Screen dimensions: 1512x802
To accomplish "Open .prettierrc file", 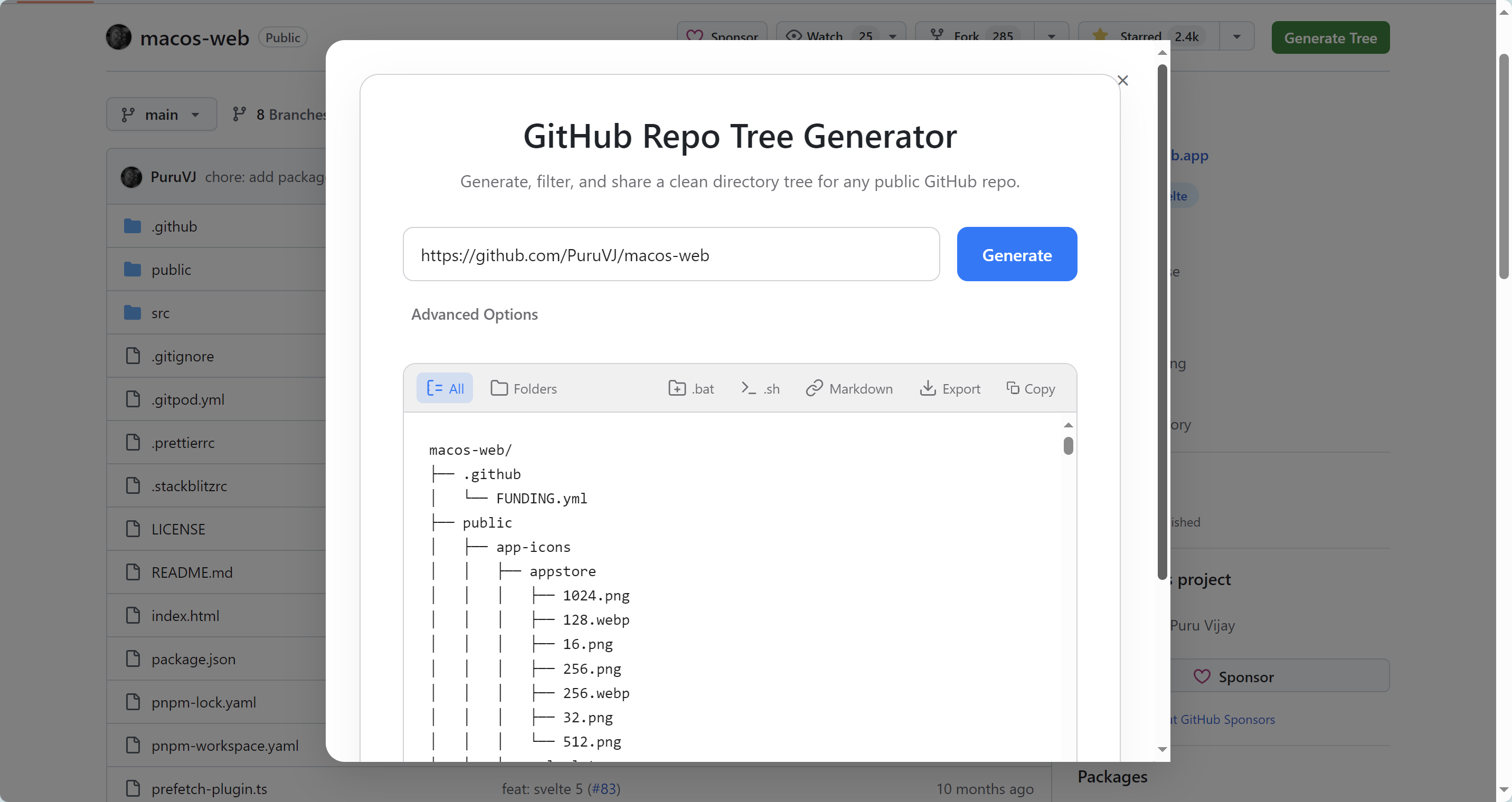I will [183, 443].
